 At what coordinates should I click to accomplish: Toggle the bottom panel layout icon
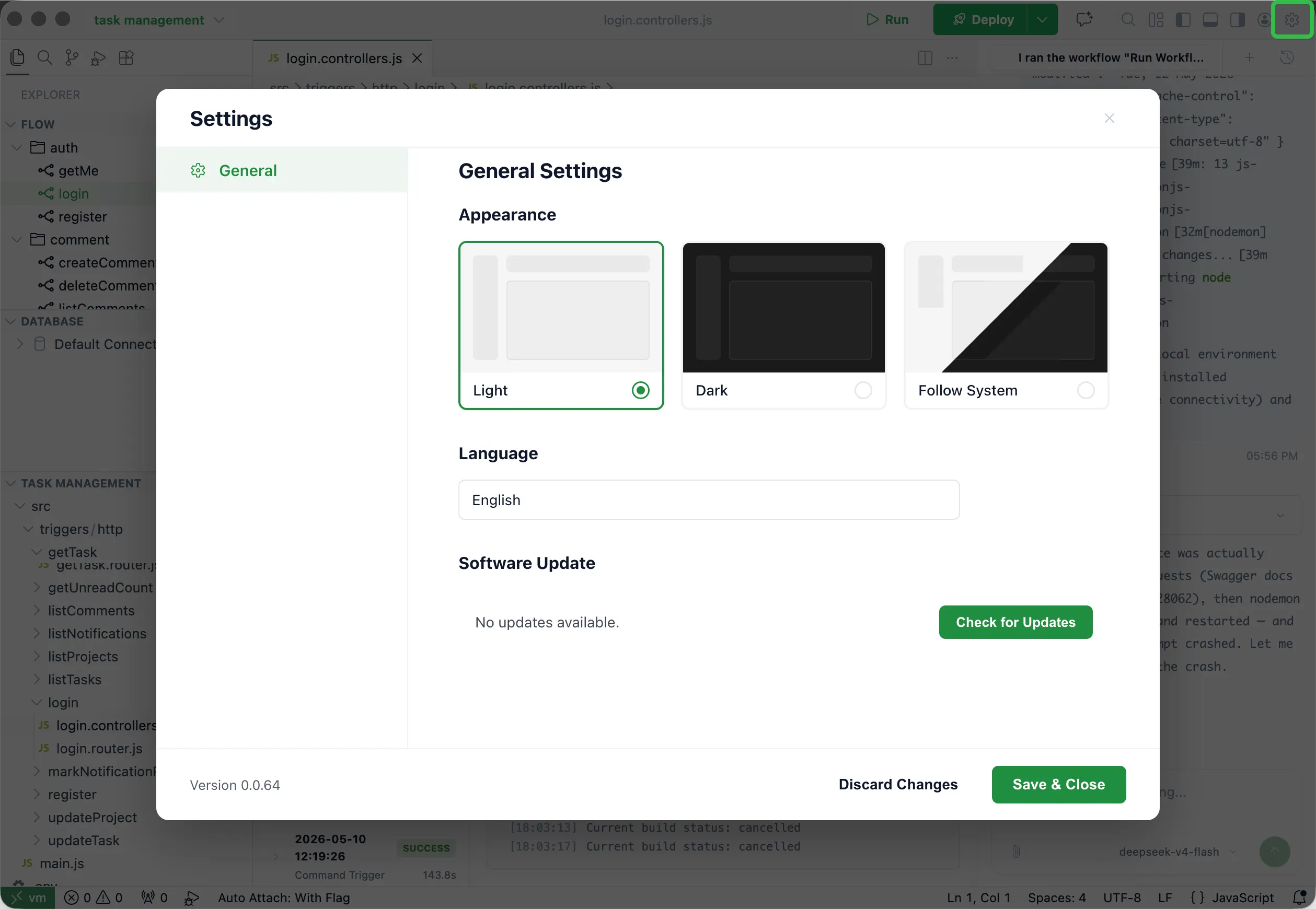pyautogui.click(x=1210, y=20)
